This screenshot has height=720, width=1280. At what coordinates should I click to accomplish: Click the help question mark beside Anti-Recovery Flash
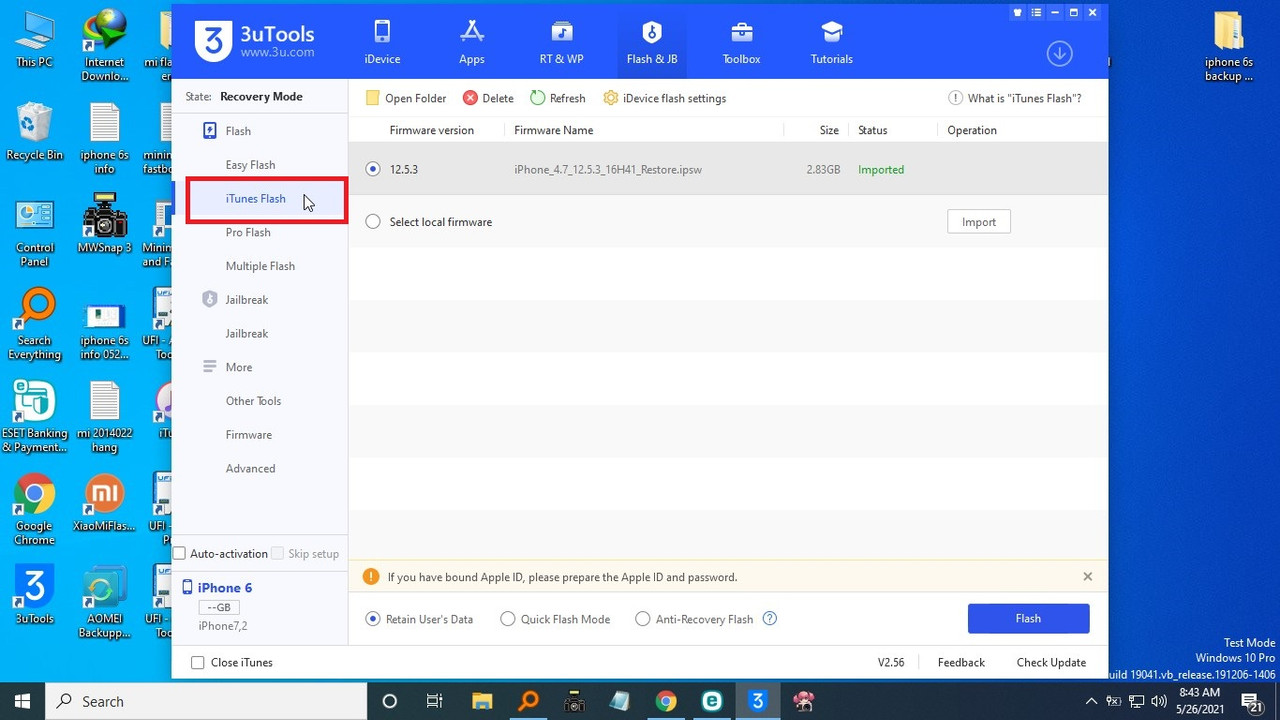[770, 619]
